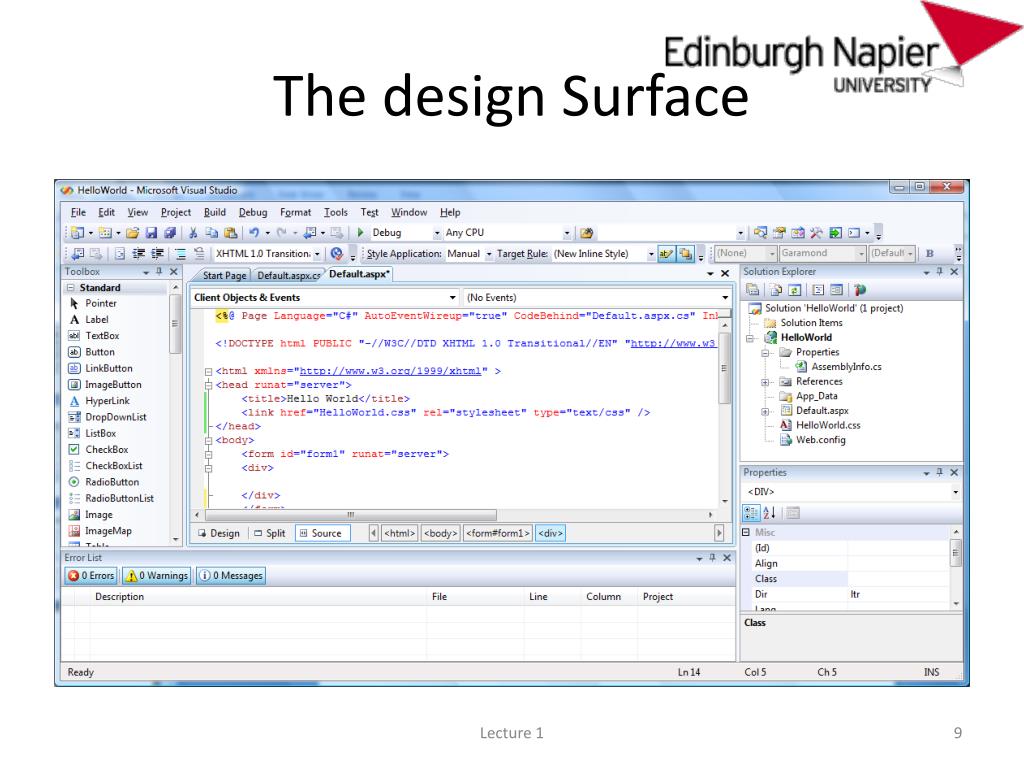Open the Format menu
1024x768 pixels.
pyautogui.click(x=296, y=212)
